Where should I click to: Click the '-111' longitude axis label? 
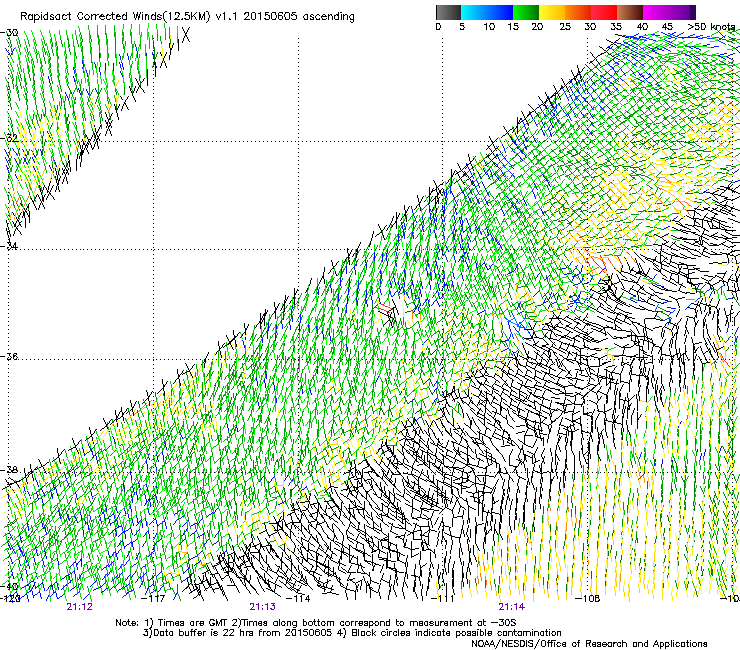(443, 599)
